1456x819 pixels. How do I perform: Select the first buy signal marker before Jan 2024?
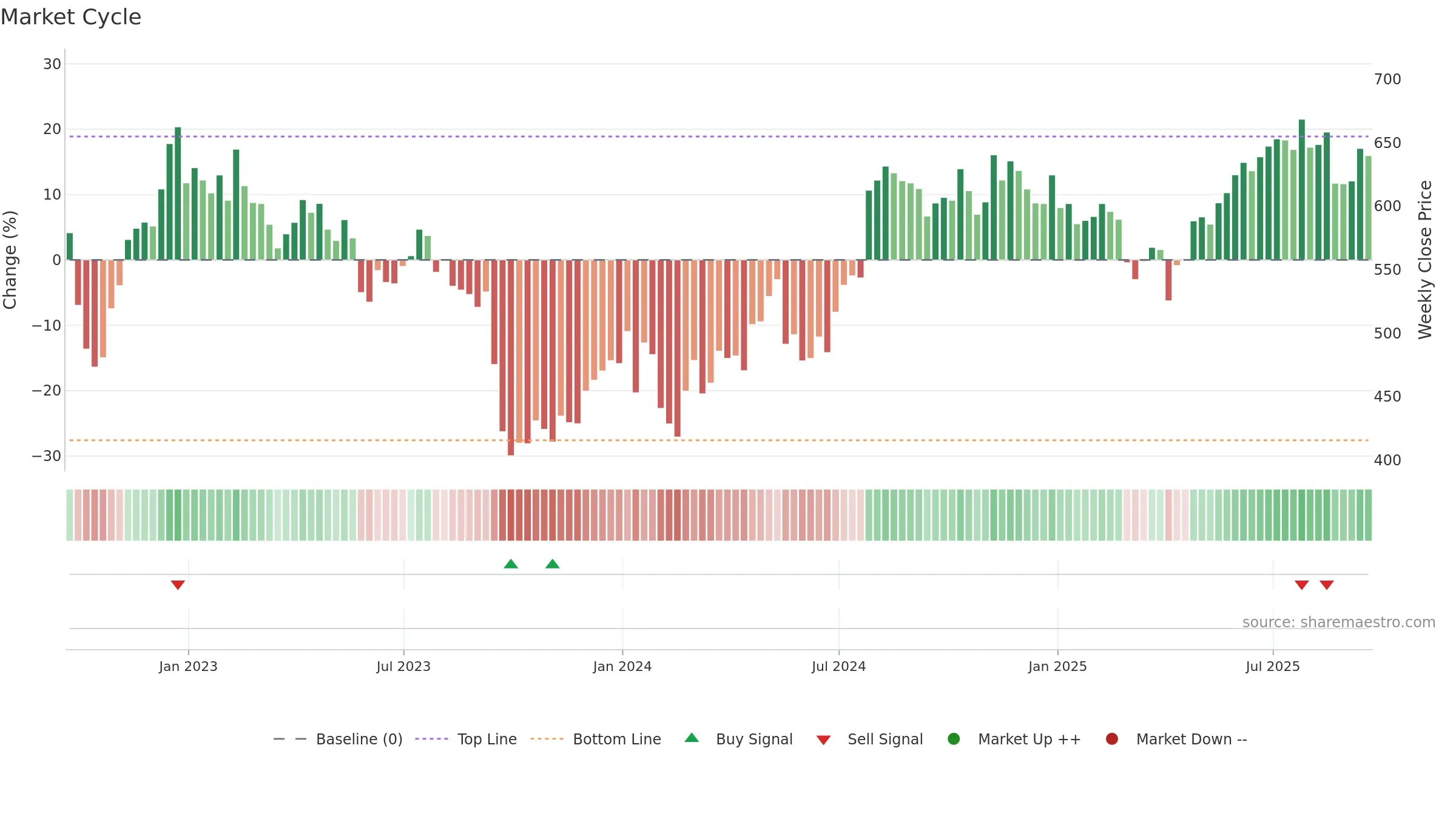[511, 564]
